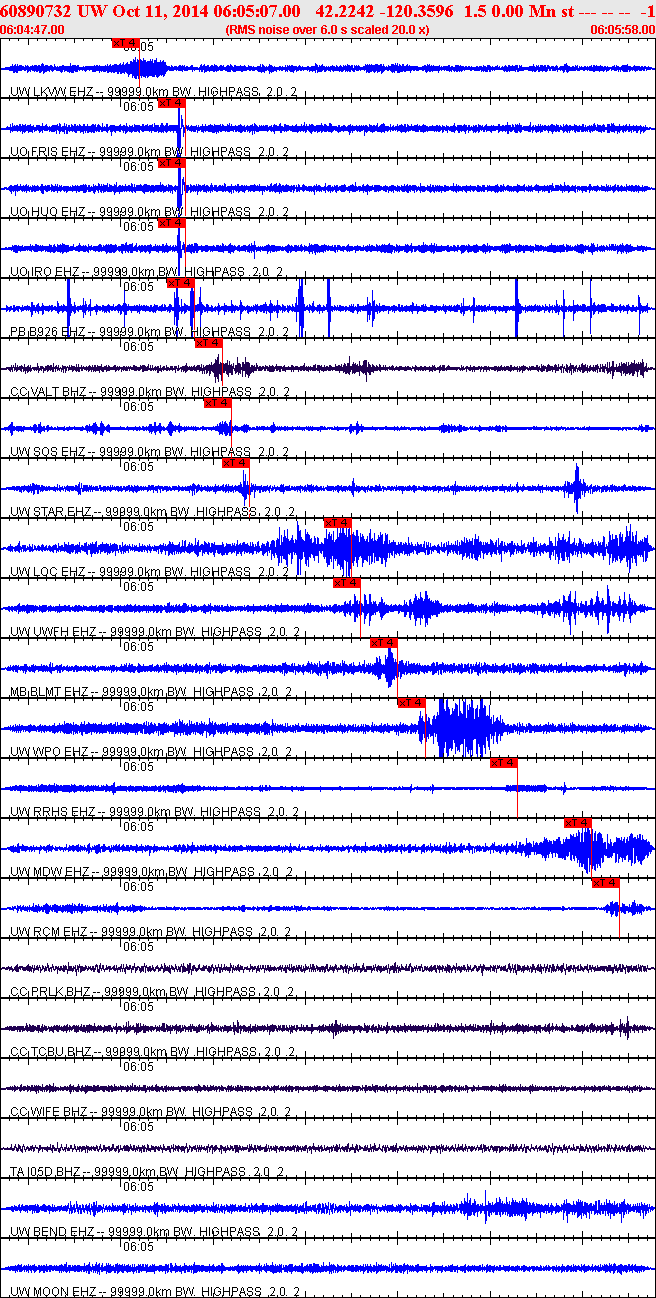Select the UW RRHS EHZ station label
Viewport: 656px width, 1298px height.
[154, 812]
